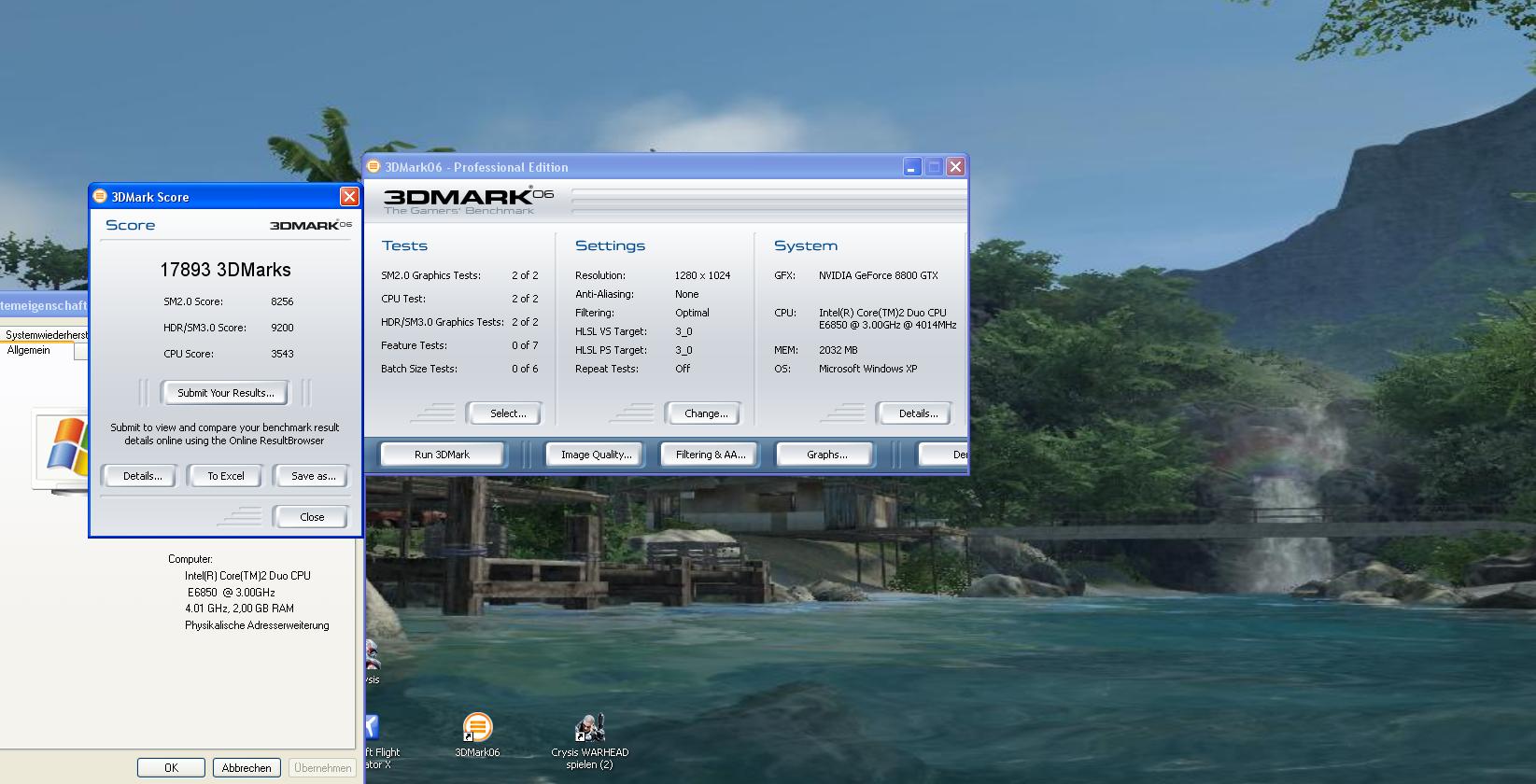The height and width of the screenshot is (784, 1536).
Task: Export results To Excel
Action: coord(226,476)
